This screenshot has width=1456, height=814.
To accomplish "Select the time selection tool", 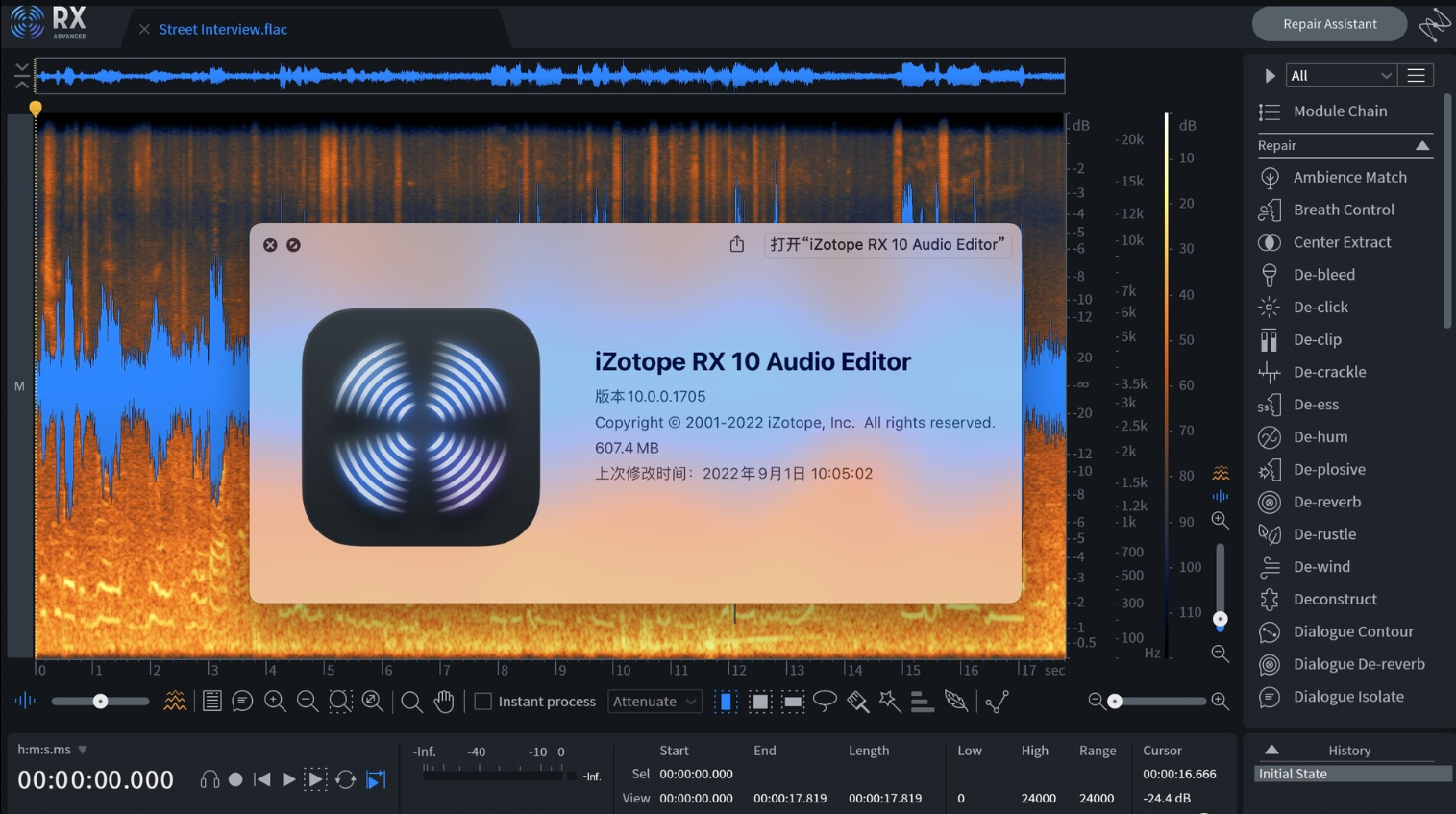I will [727, 702].
